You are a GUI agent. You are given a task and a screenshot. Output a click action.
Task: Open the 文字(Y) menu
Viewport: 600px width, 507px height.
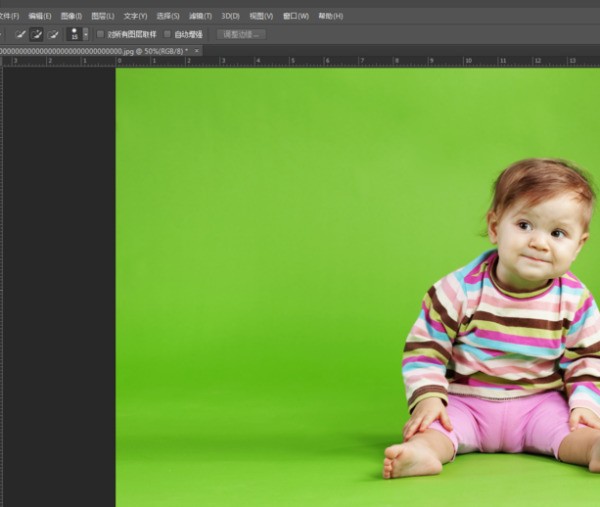point(135,16)
